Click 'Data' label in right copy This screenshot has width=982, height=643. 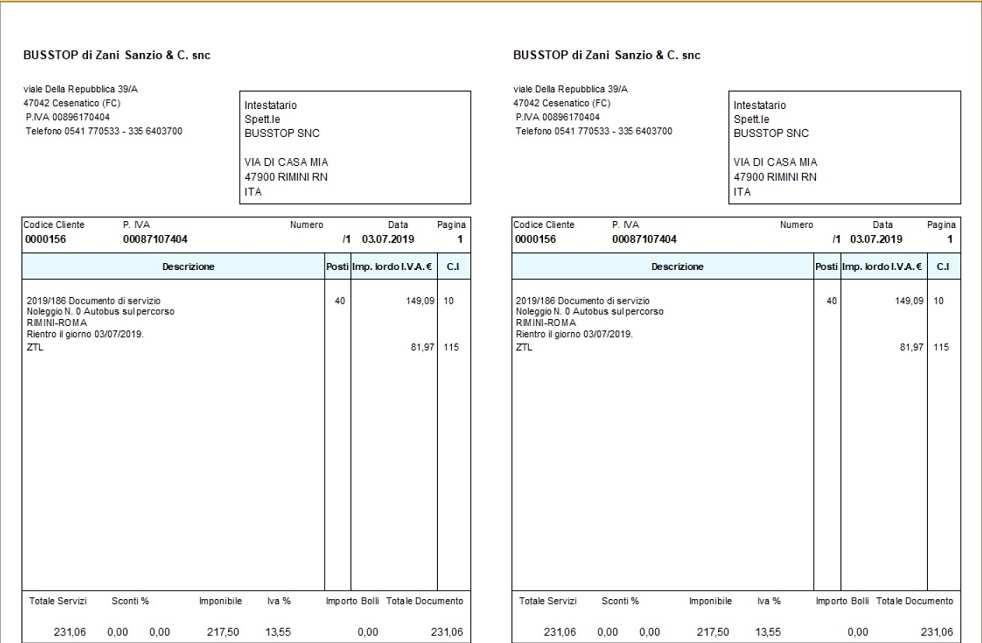[882, 225]
